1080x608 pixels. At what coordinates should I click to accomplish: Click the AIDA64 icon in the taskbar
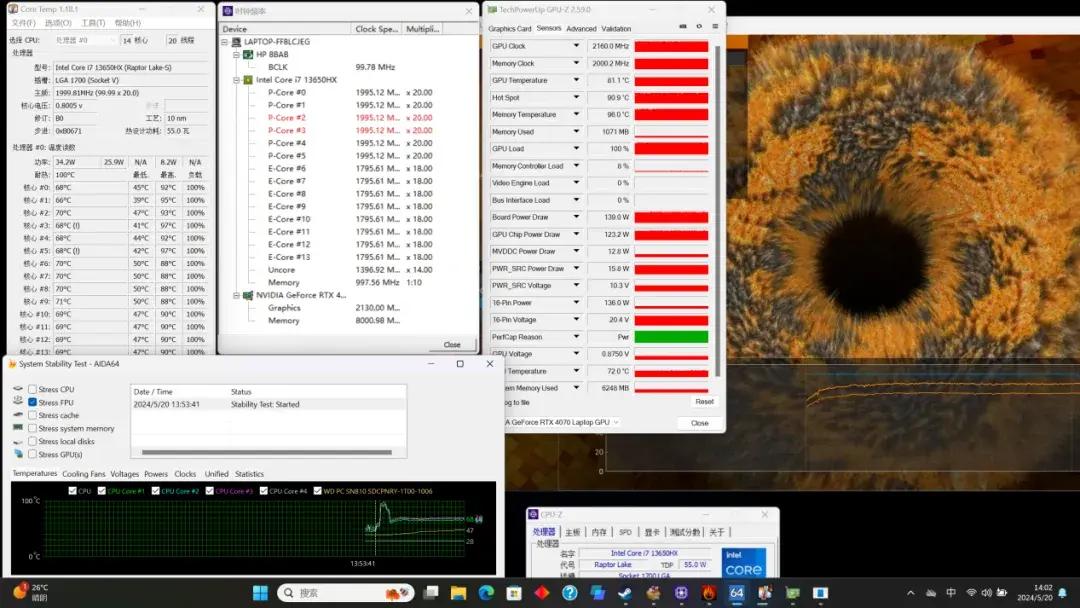coord(736,593)
